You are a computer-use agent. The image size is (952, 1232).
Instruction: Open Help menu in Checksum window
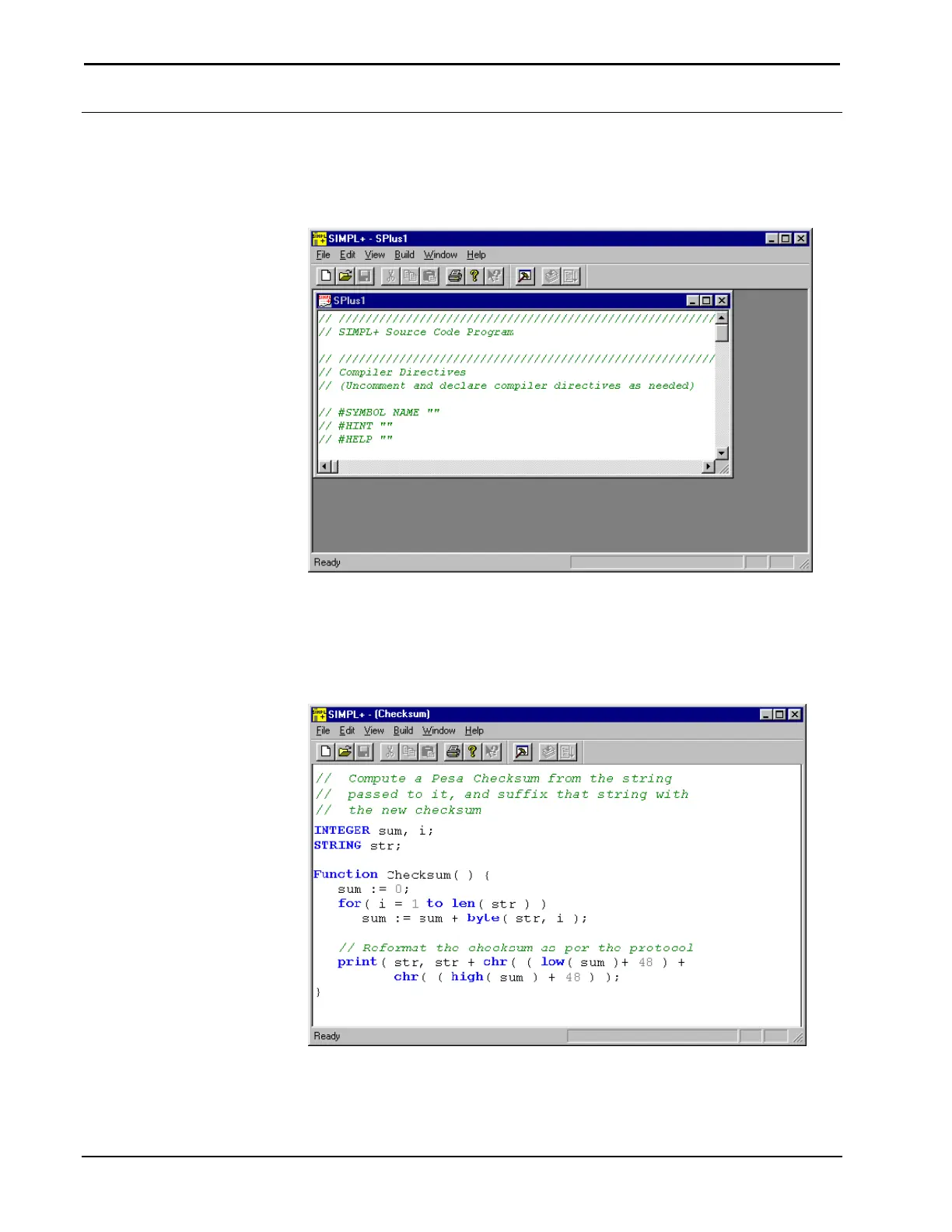pos(474,731)
